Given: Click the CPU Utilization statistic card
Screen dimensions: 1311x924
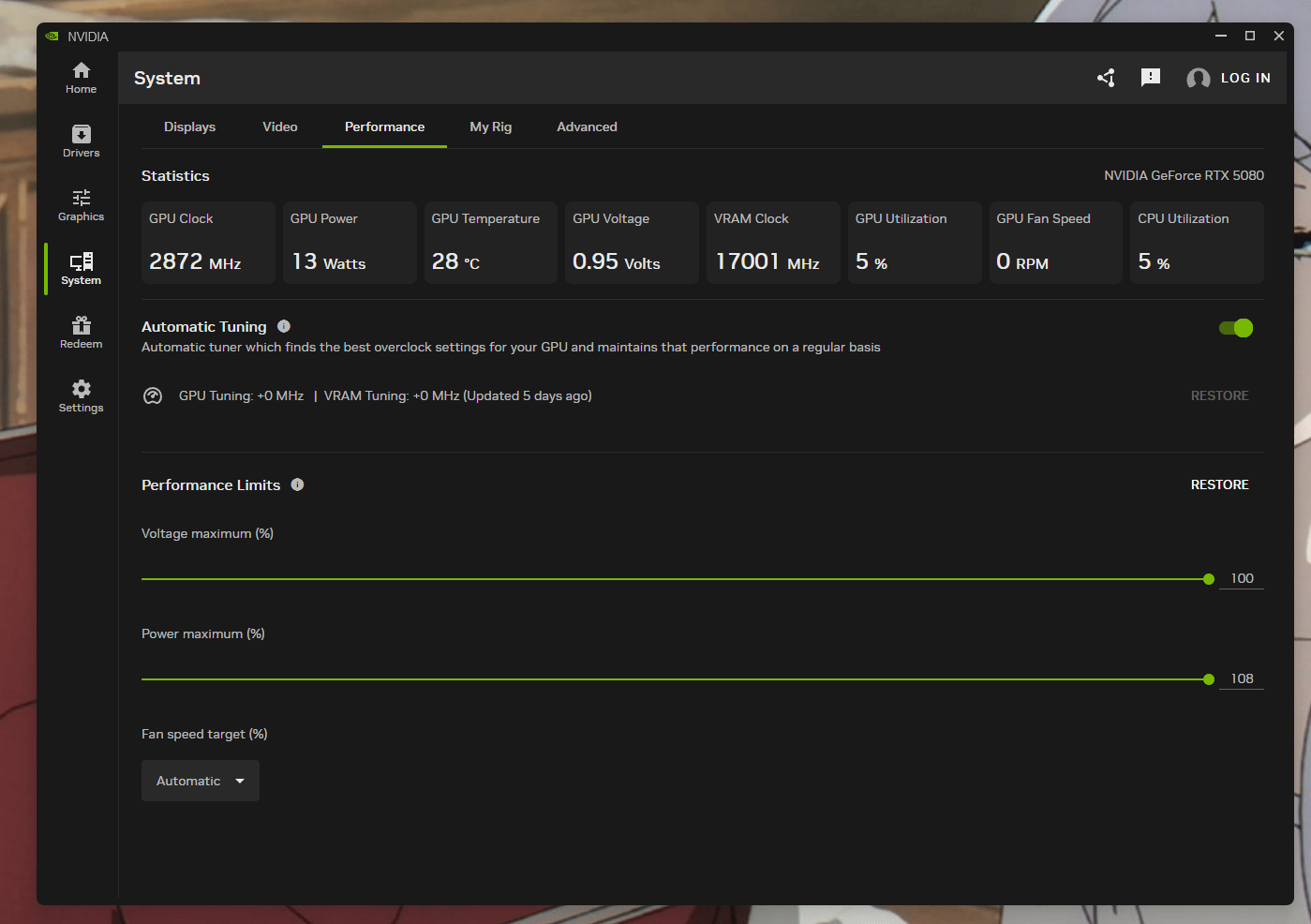Looking at the screenshot, I should pyautogui.click(x=1197, y=243).
